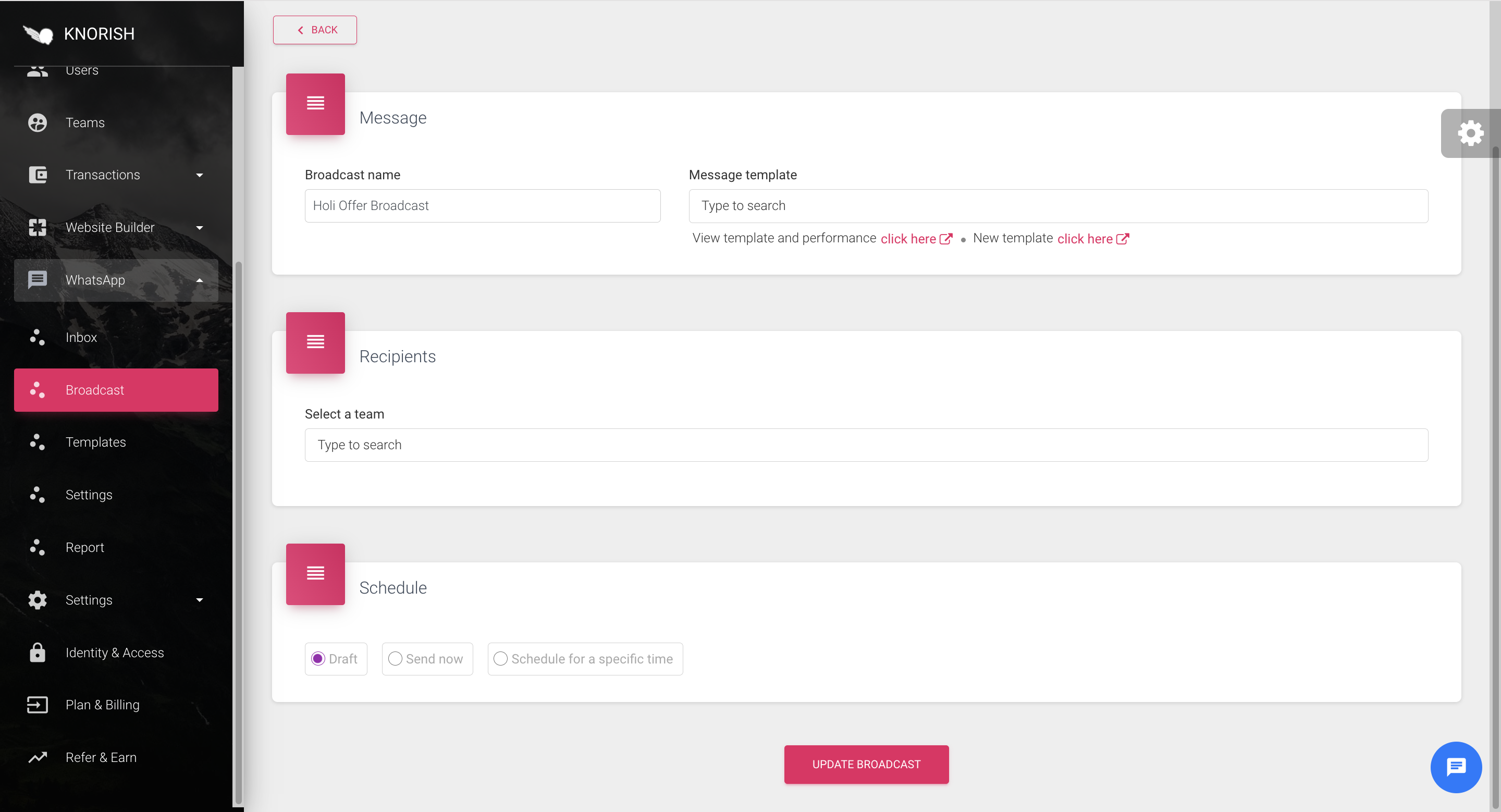
Task: Click the UPDATE BROADCAST button
Action: point(866,764)
